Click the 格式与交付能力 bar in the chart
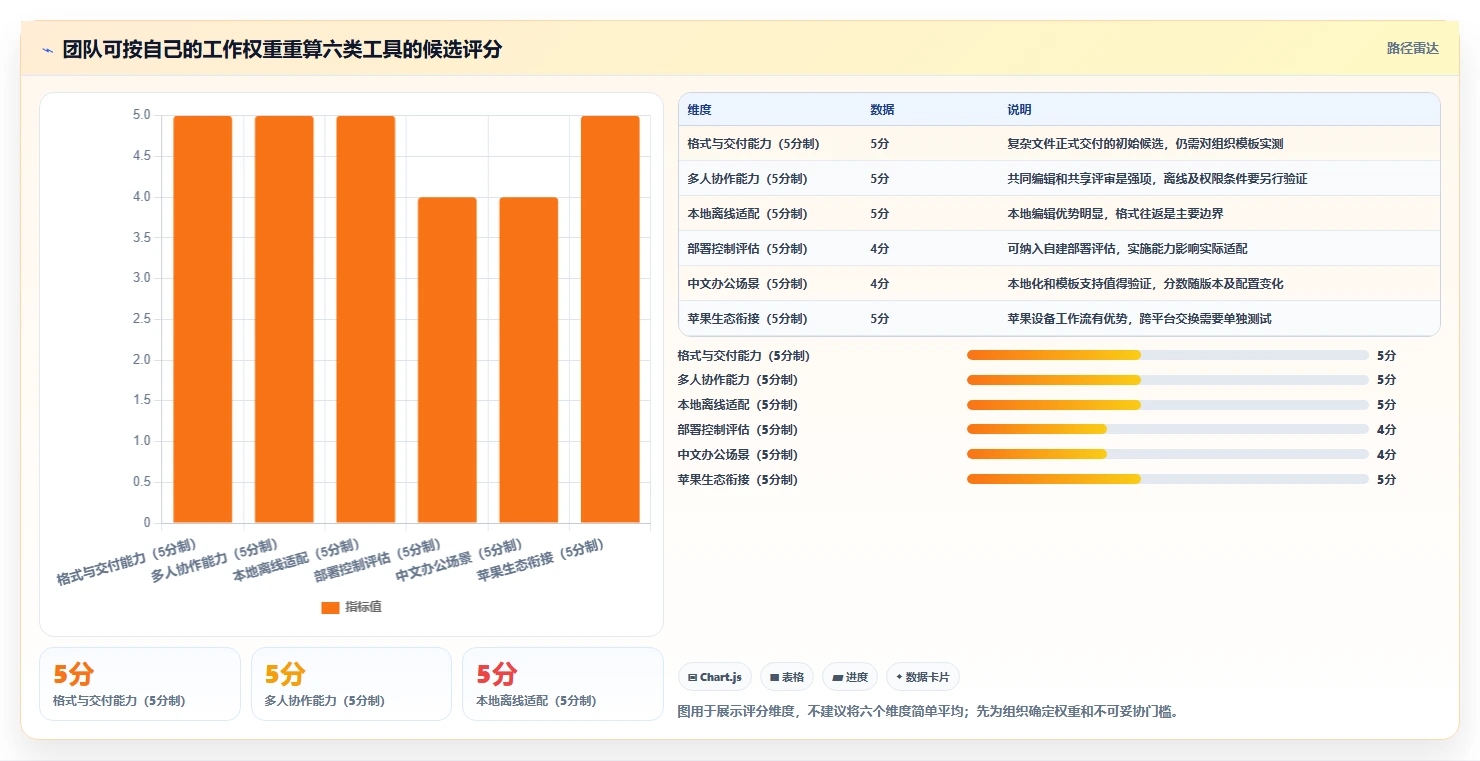 pyautogui.click(x=203, y=319)
